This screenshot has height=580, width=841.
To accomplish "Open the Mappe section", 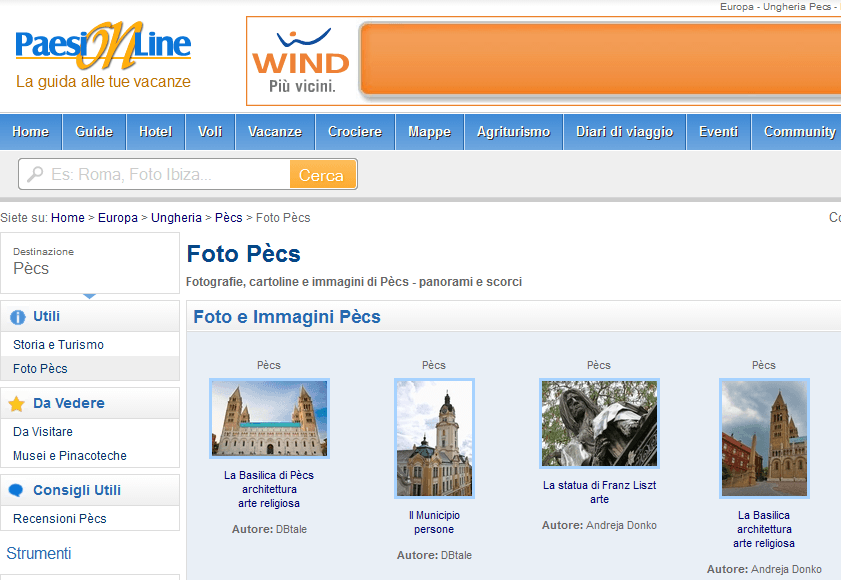I will tap(429, 131).
